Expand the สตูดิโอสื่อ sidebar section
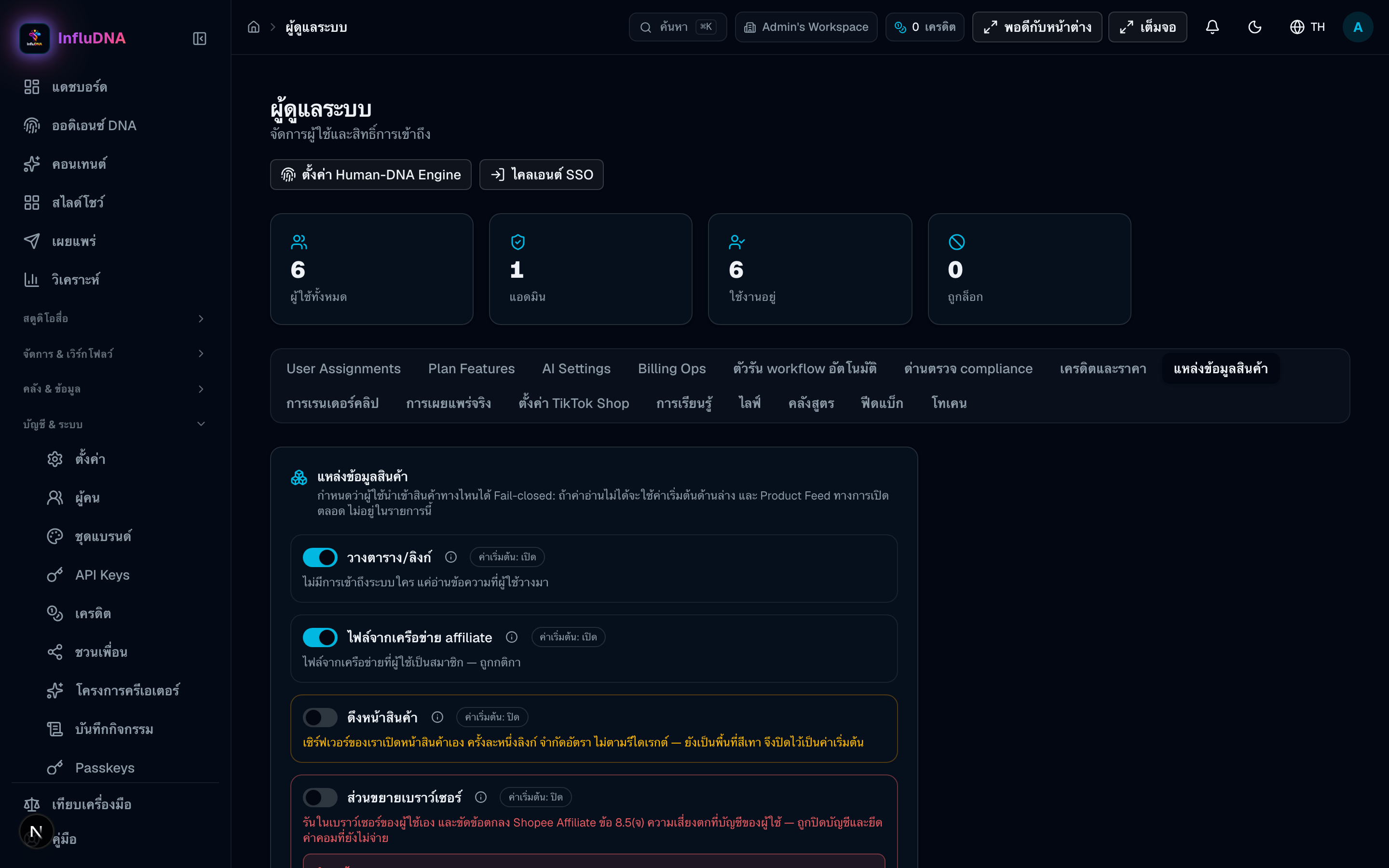 [x=115, y=318]
